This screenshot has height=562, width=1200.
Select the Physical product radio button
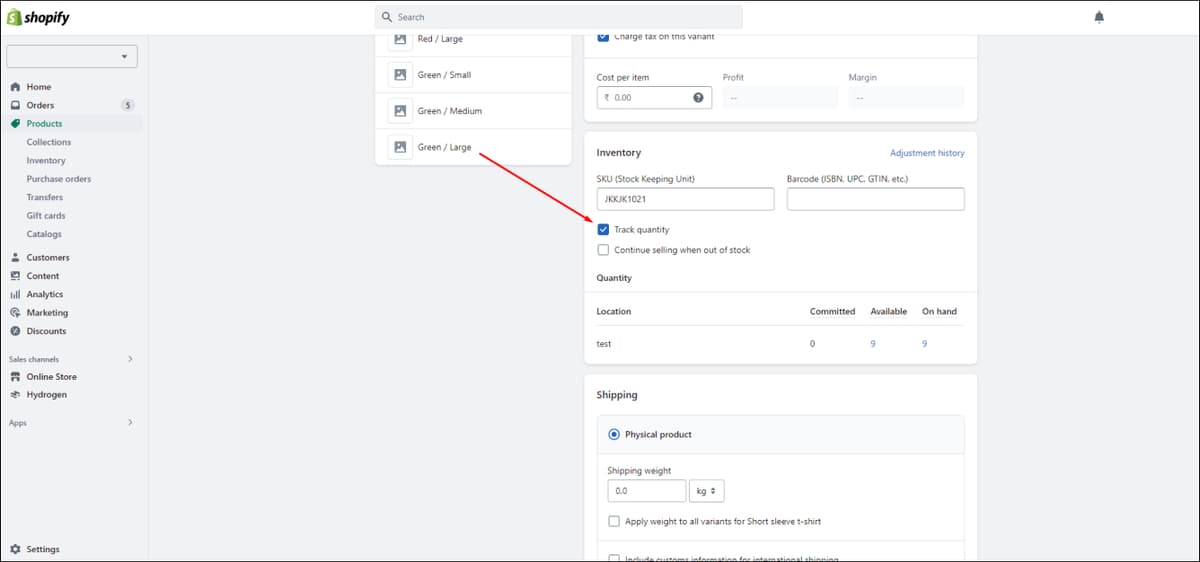point(614,435)
